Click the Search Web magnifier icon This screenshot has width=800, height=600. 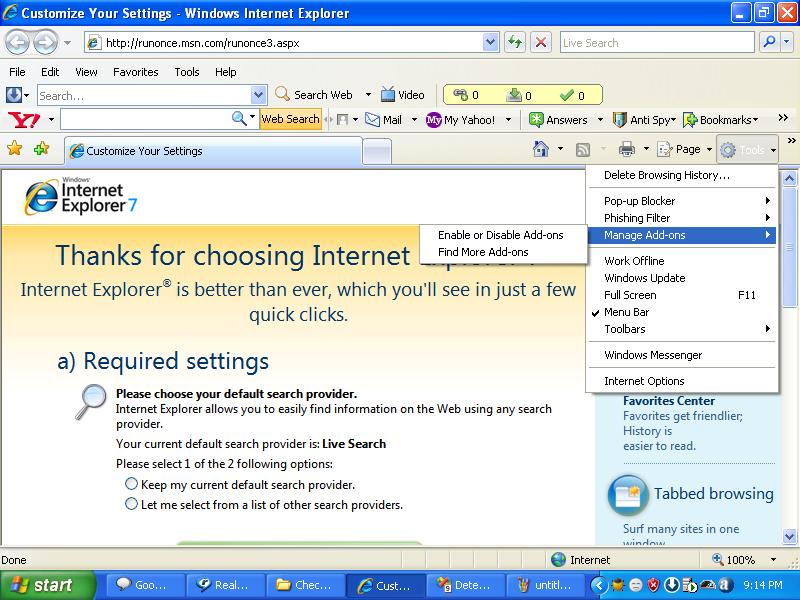click(x=282, y=94)
